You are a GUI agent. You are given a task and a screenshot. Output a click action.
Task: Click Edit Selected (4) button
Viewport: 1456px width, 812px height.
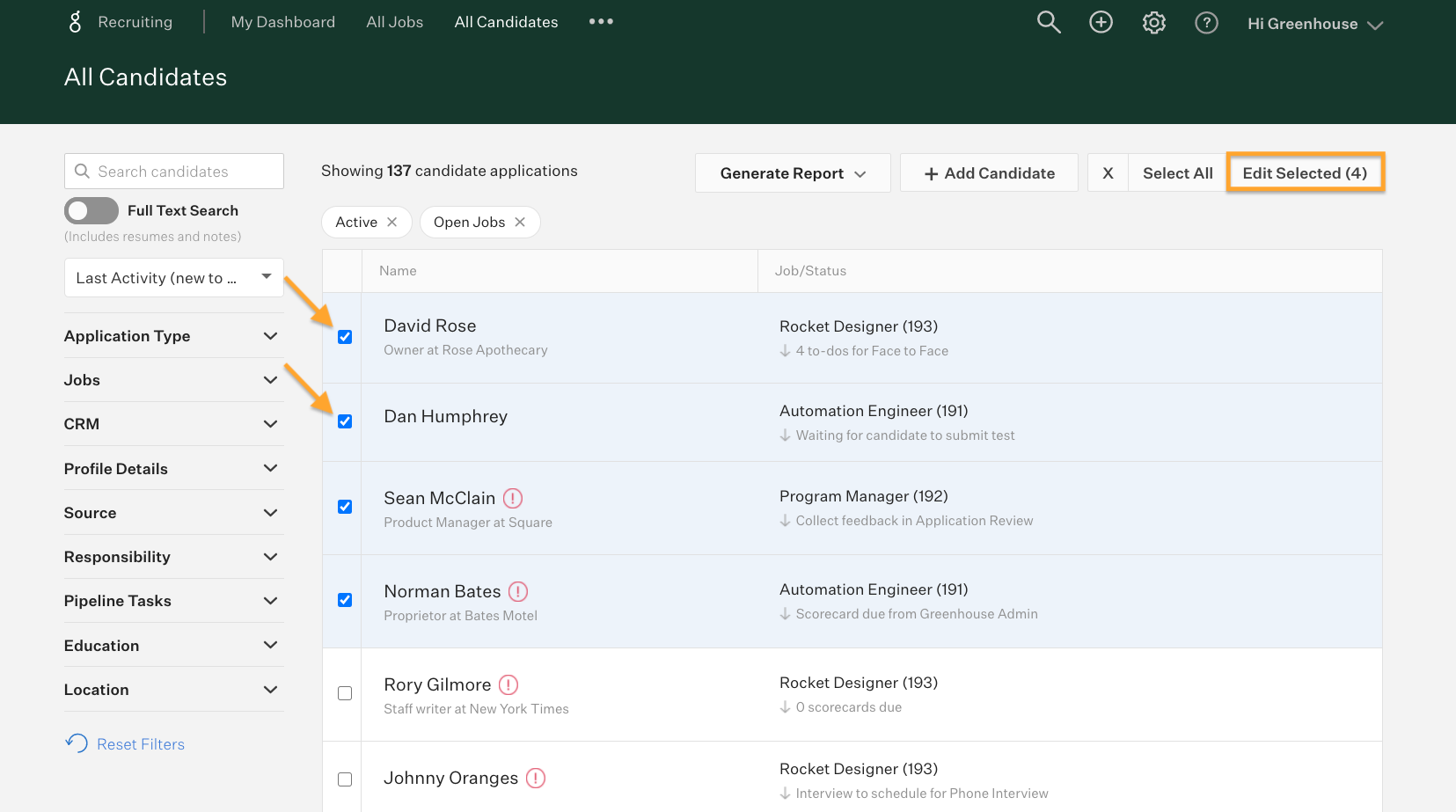click(1305, 173)
